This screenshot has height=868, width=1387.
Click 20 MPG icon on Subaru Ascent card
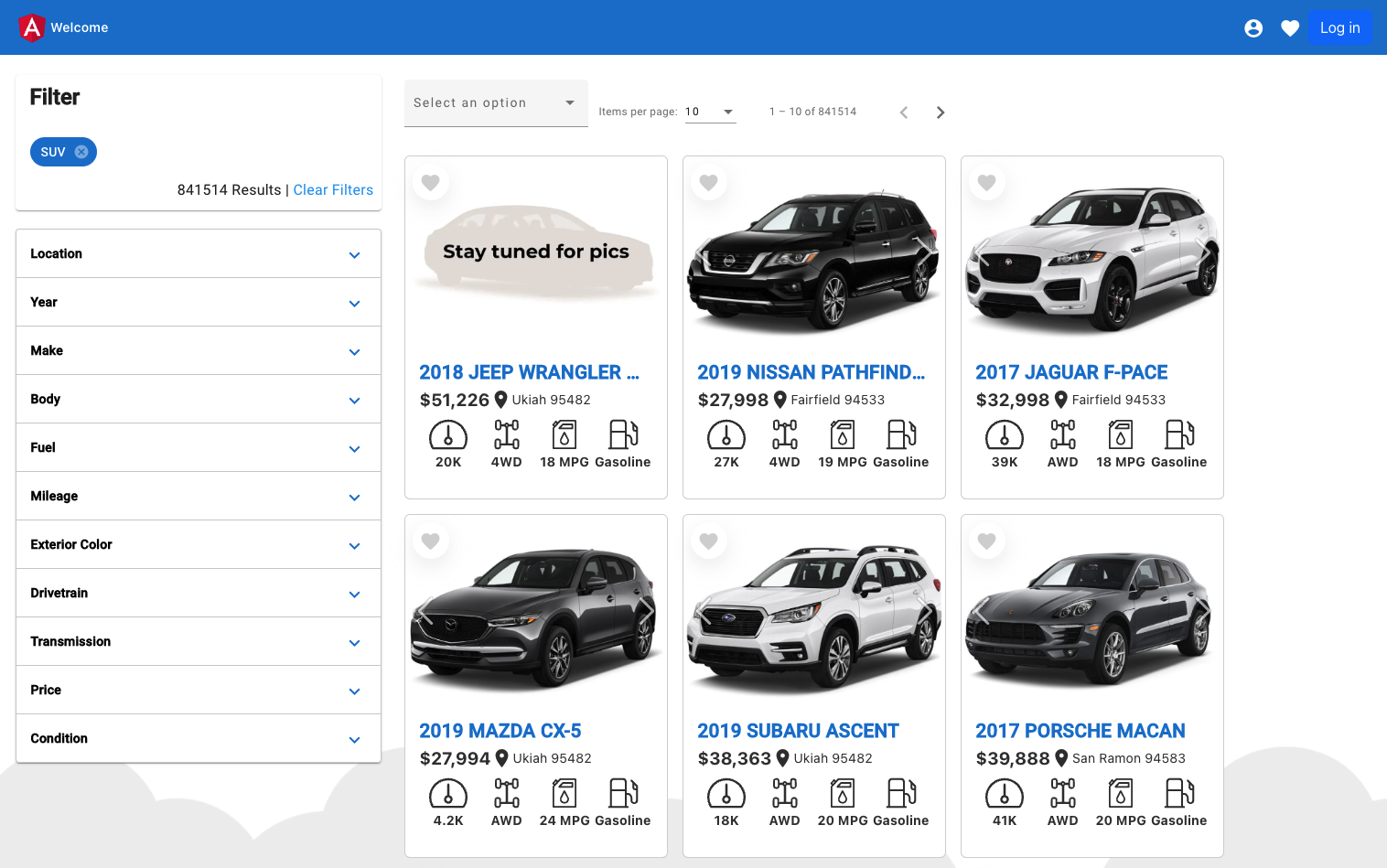click(x=842, y=794)
